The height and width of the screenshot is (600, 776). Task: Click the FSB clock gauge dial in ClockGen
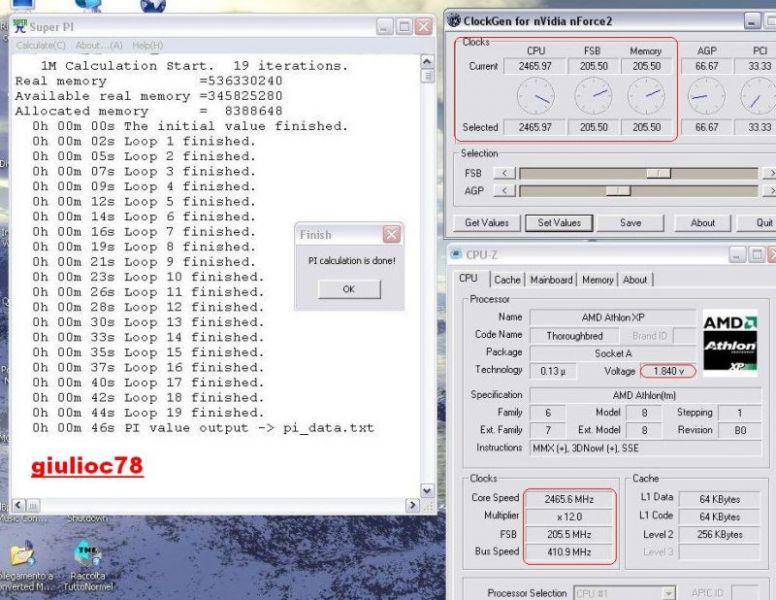(x=593, y=96)
